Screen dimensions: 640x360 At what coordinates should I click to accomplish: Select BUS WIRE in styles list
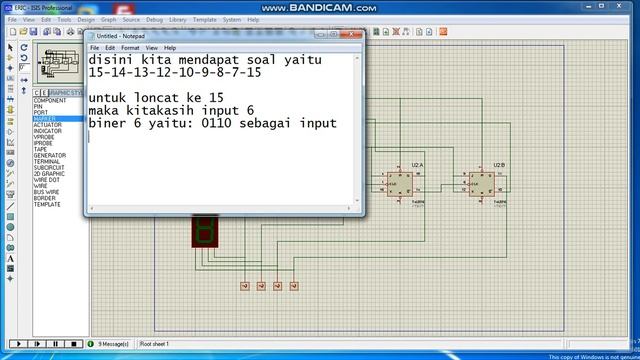click(47, 192)
